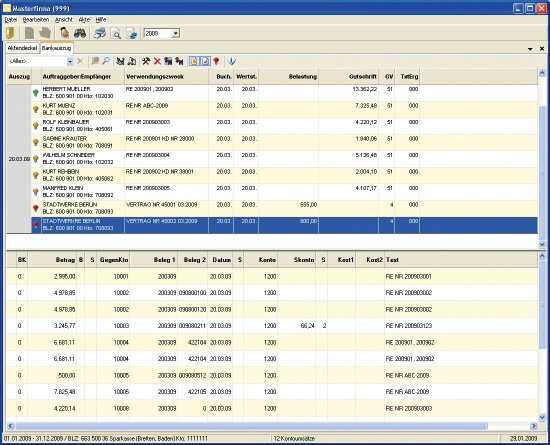The height and width of the screenshot is (445, 550).
Task: Click the printer icon in main toolbar
Action: pyautogui.click(x=100, y=33)
